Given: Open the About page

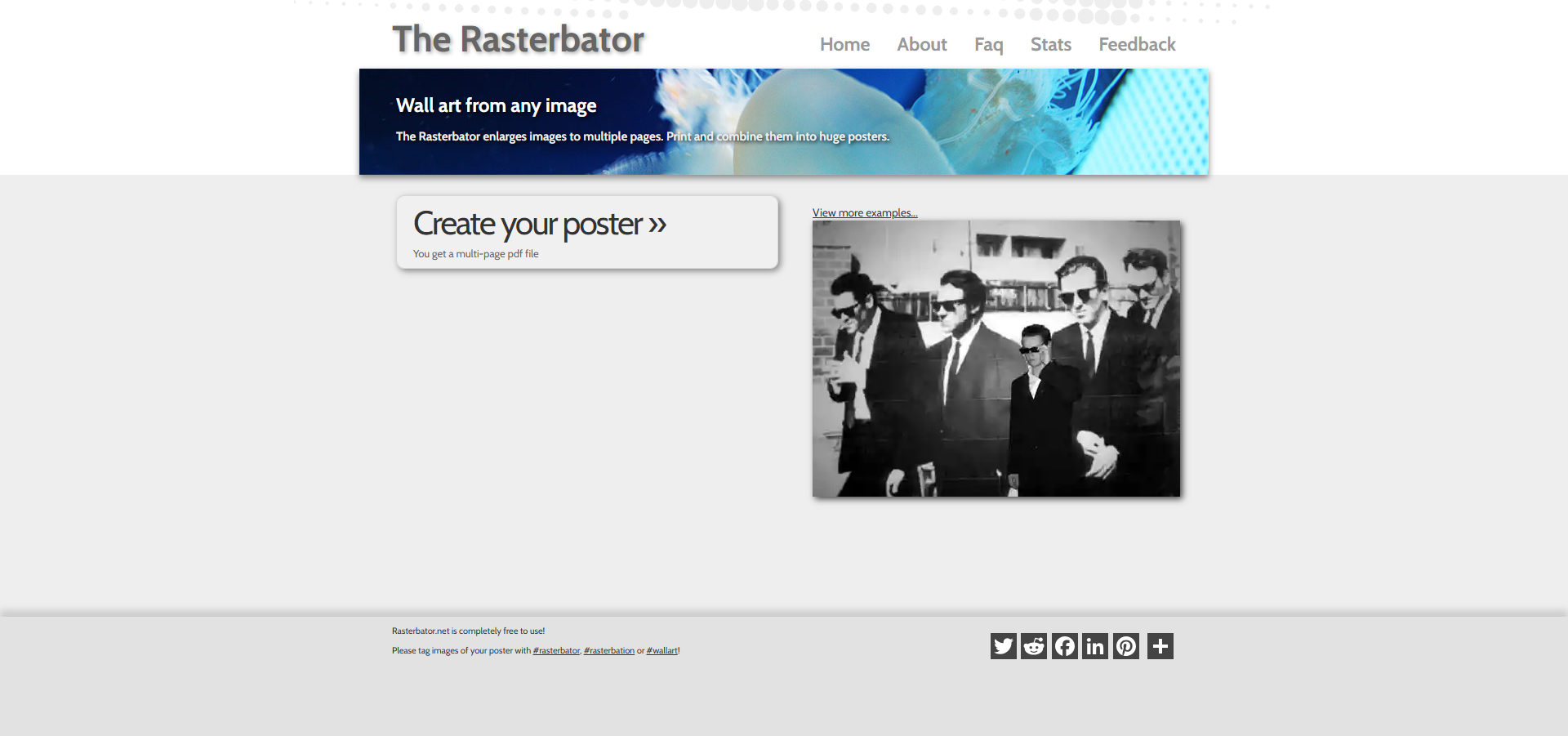Looking at the screenshot, I should pyautogui.click(x=921, y=45).
